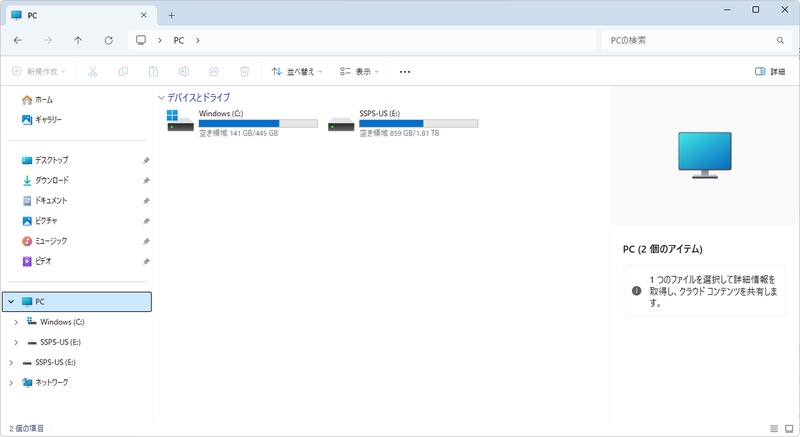Select the Windows (C:) drive tile

coord(242,123)
